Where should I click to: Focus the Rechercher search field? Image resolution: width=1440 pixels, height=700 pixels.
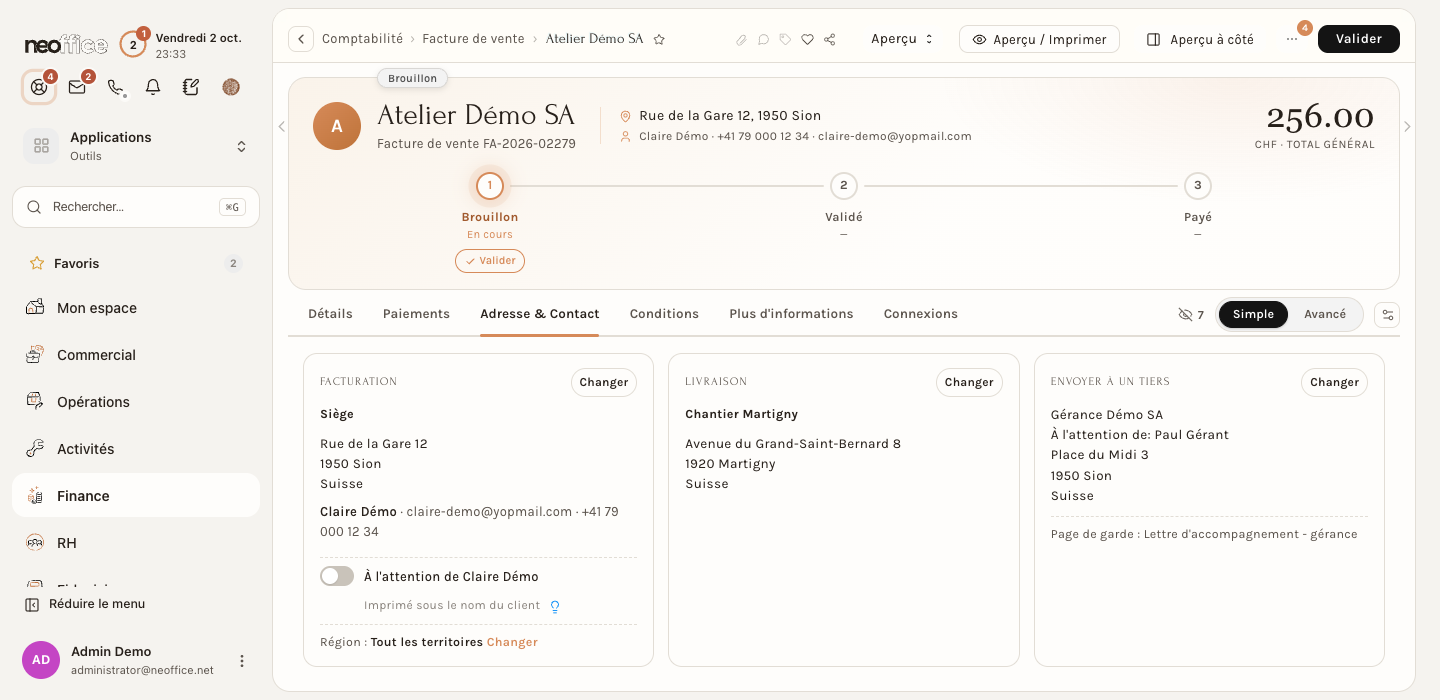pyautogui.click(x=136, y=207)
